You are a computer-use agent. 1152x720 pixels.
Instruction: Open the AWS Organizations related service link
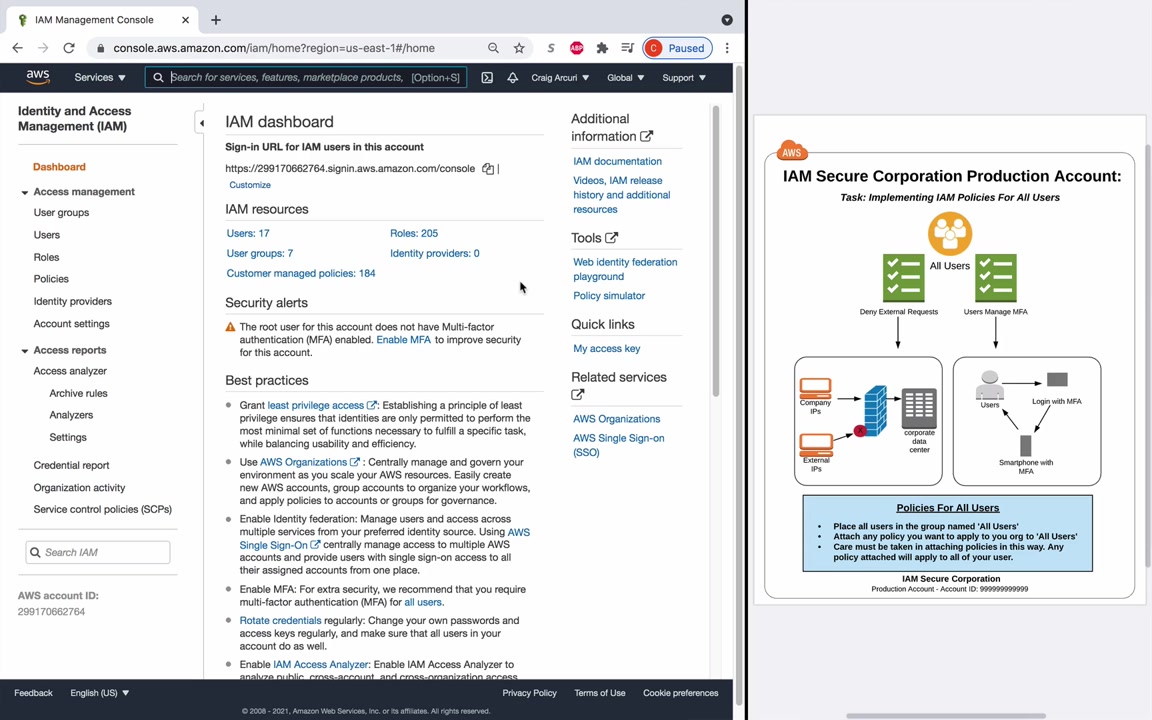(616, 419)
